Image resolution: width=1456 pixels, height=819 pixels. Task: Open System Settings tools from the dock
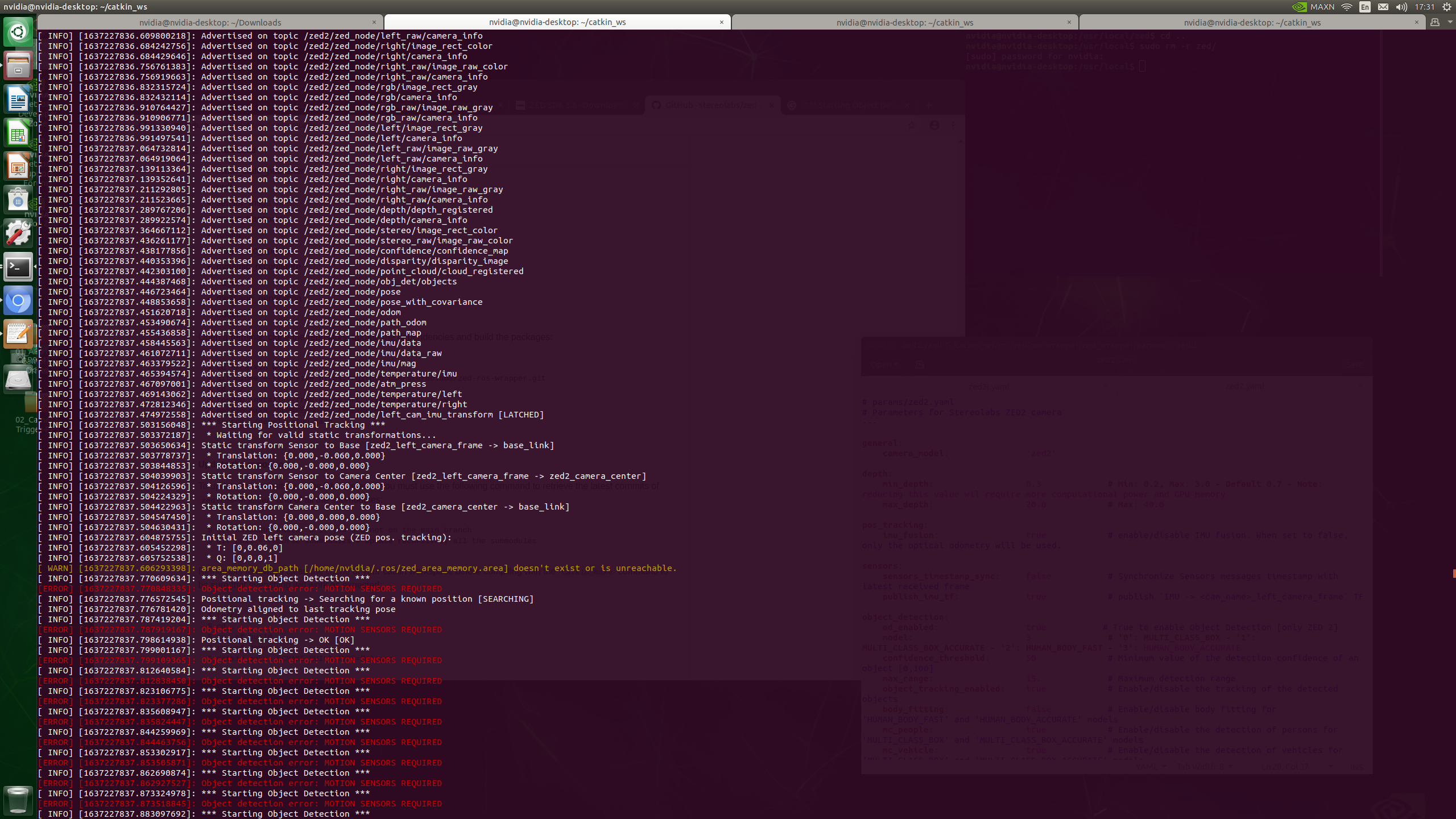click(x=18, y=233)
